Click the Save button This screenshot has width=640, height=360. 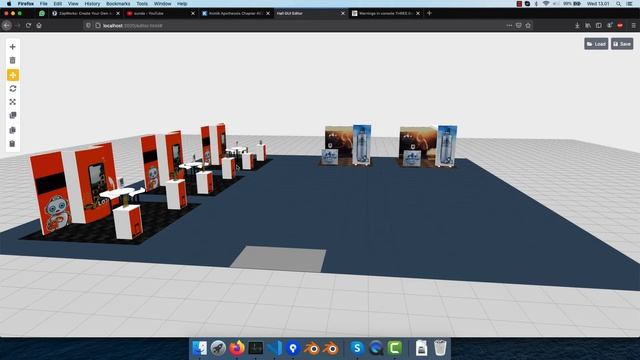tap(622, 44)
